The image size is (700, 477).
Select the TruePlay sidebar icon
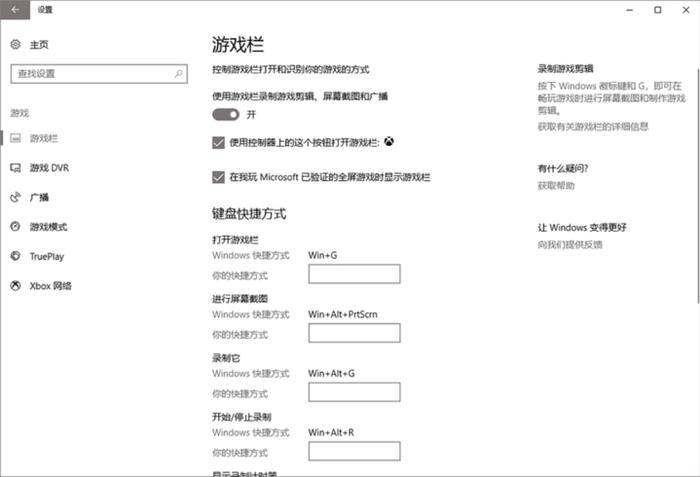16,256
